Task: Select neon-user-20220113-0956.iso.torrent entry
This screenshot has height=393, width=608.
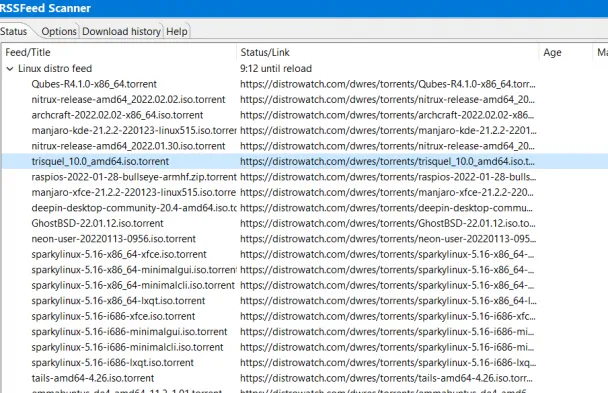Action: point(114,239)
